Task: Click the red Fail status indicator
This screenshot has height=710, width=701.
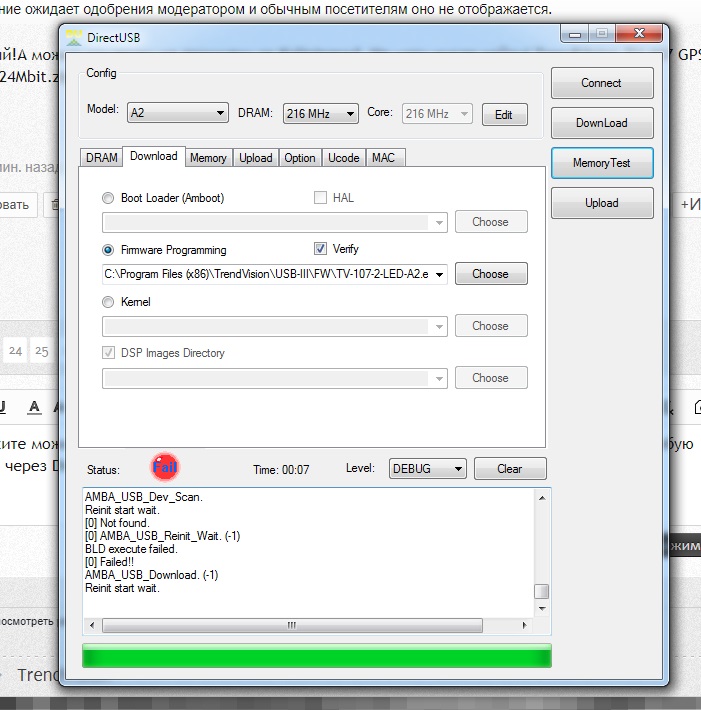Action: 166,467
